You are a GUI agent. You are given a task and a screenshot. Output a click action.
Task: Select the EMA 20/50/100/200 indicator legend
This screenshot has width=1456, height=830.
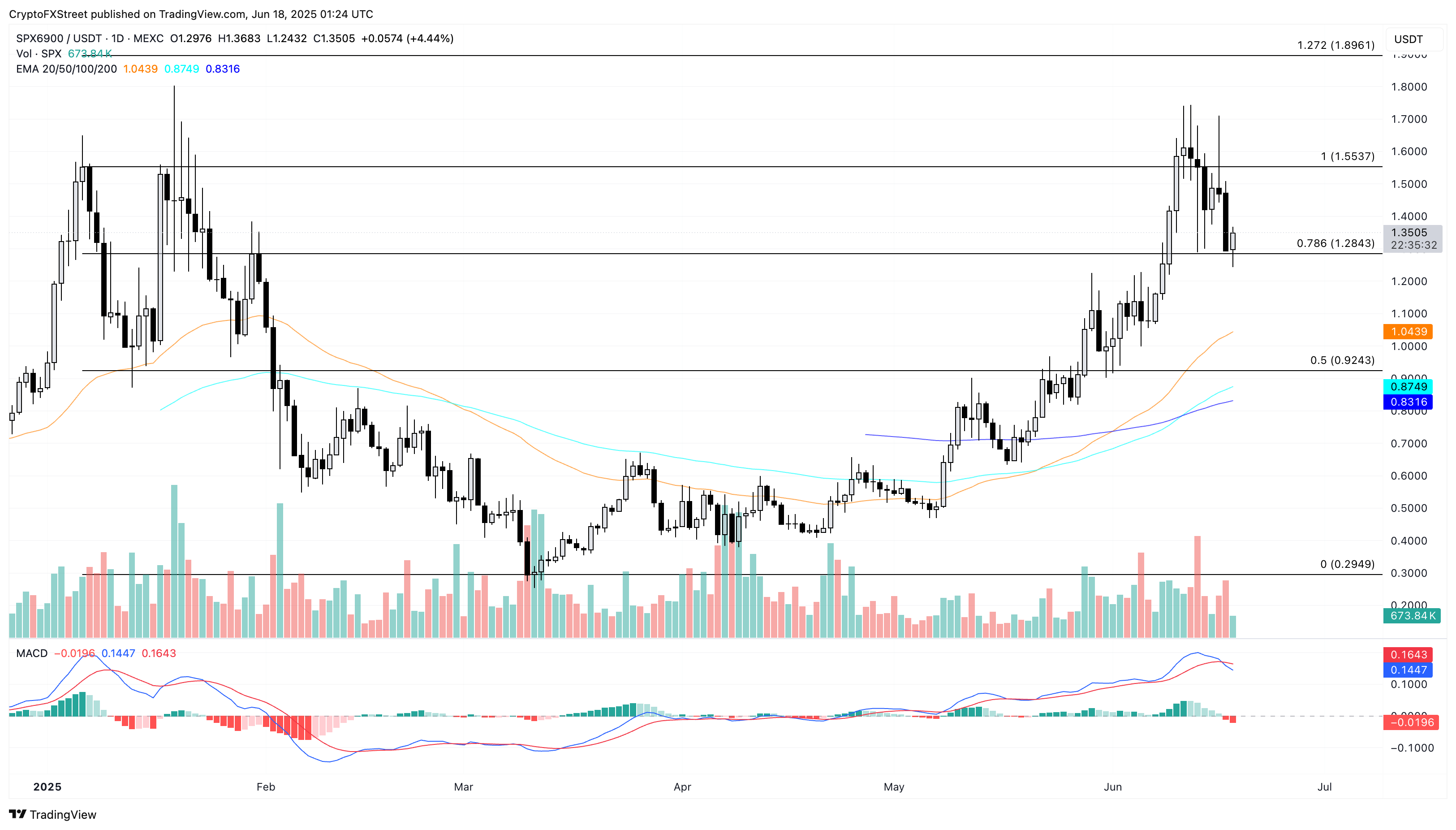(x=66, y=69)
